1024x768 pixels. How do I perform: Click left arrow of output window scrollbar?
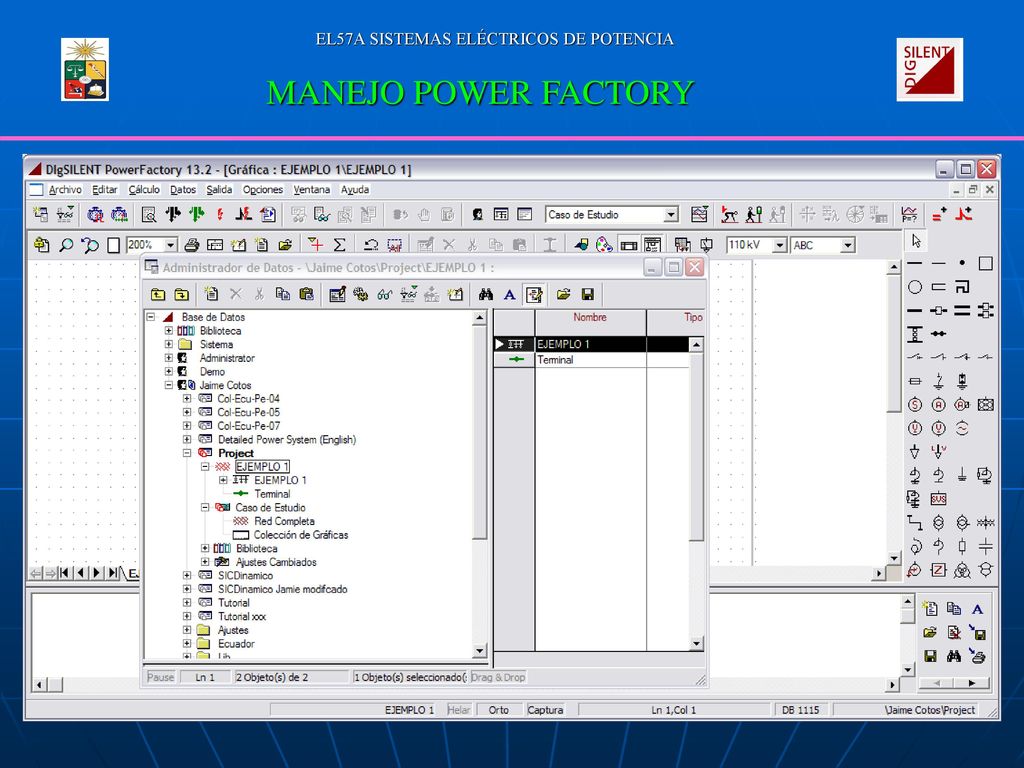(40, 685)
